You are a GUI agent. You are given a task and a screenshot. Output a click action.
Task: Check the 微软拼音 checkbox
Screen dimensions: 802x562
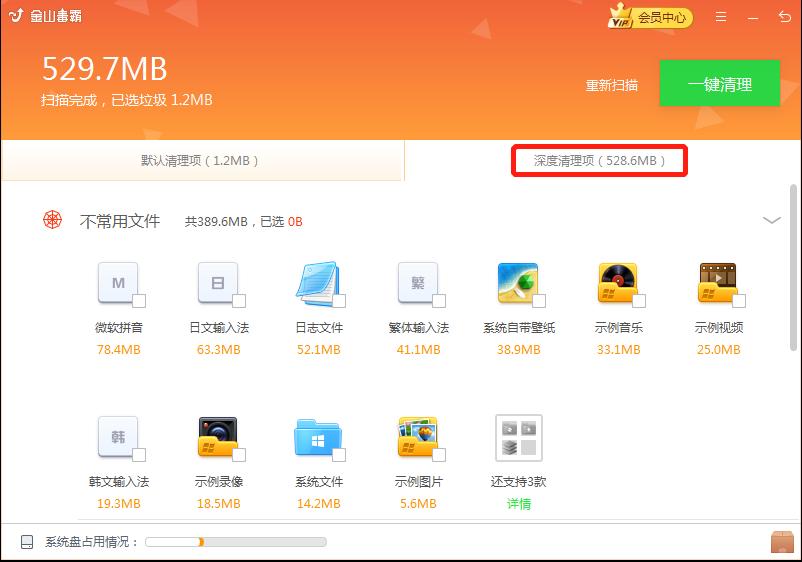(x=139, y=301)
